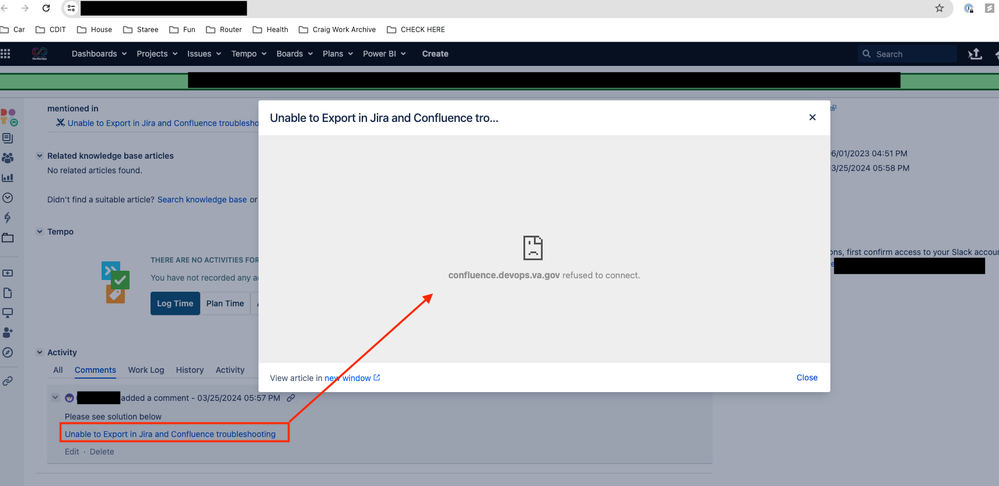
Task: Open the app switcher grid icon
Action: click(5, 54)
